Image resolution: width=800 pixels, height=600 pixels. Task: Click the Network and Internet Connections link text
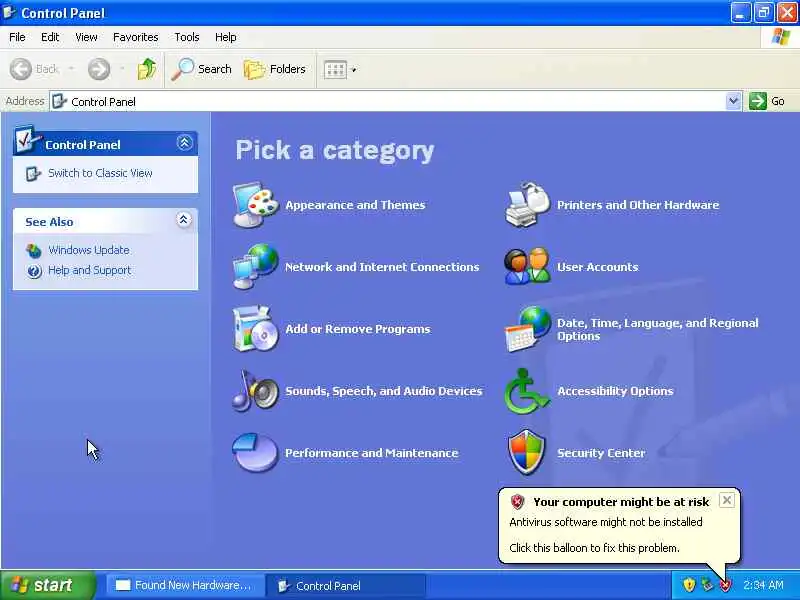coord(382,267)
